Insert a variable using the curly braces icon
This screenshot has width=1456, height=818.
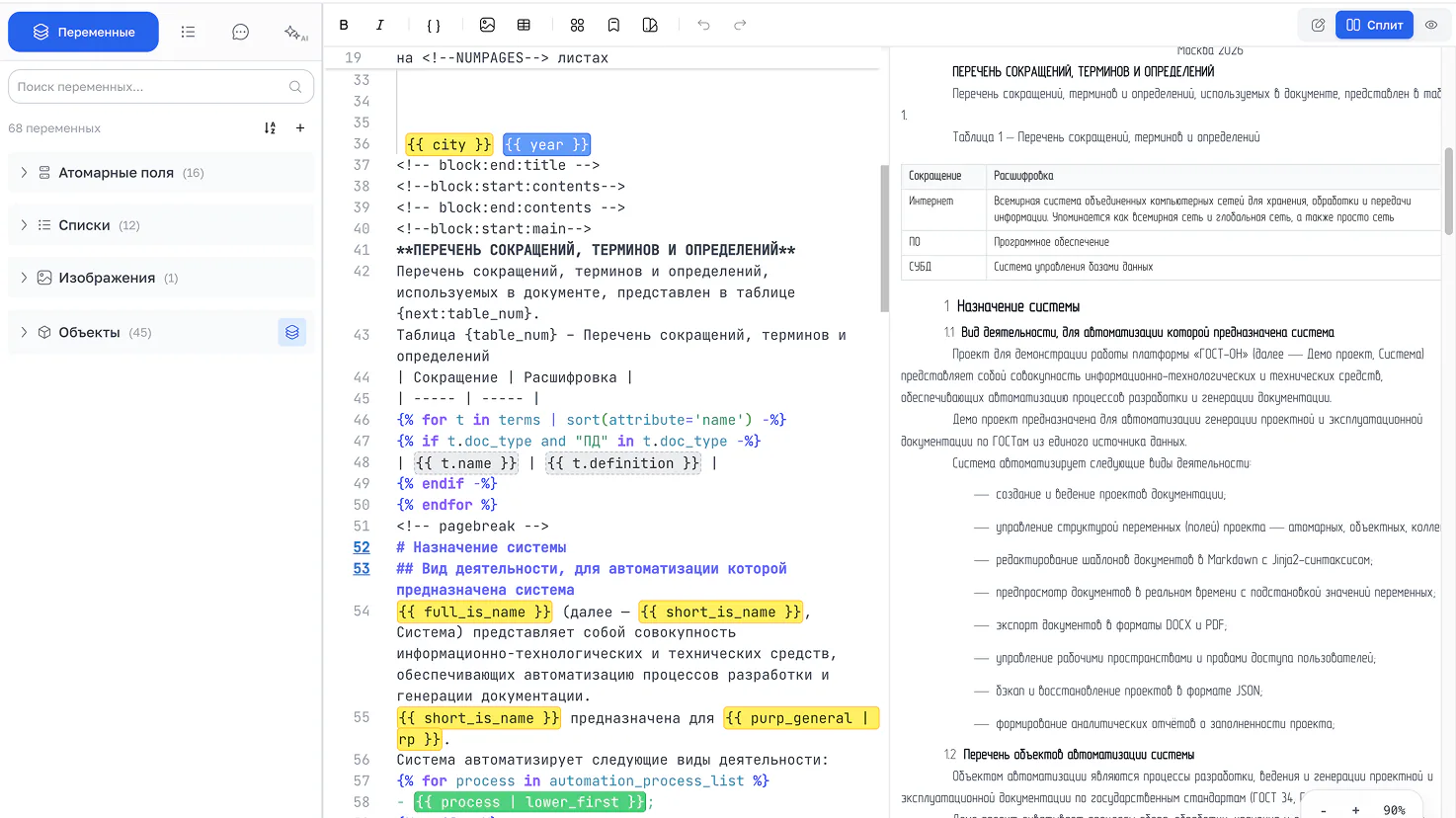pyautogui.click(x=434, y=25)
